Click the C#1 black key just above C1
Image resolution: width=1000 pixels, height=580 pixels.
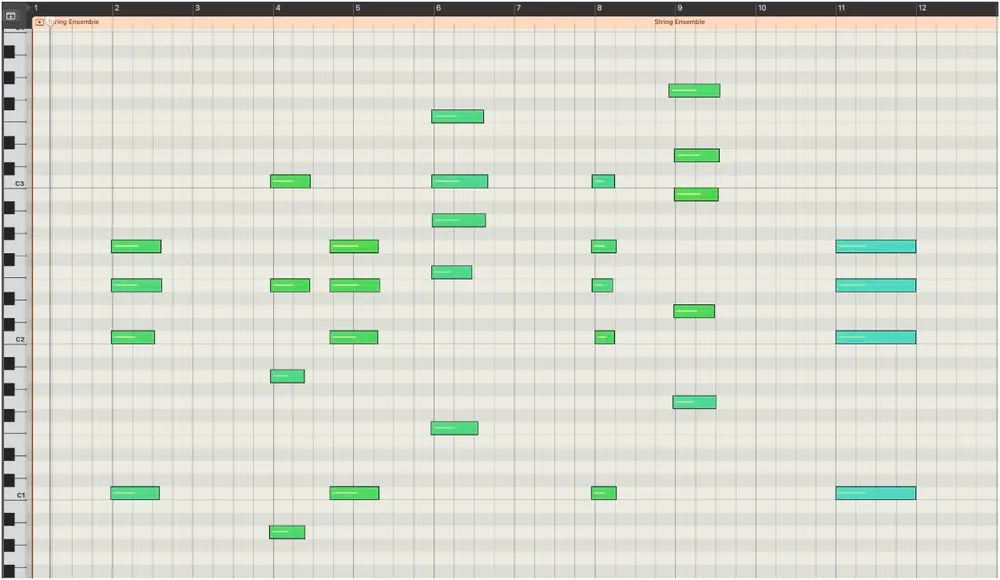click(x=9, y=480)
